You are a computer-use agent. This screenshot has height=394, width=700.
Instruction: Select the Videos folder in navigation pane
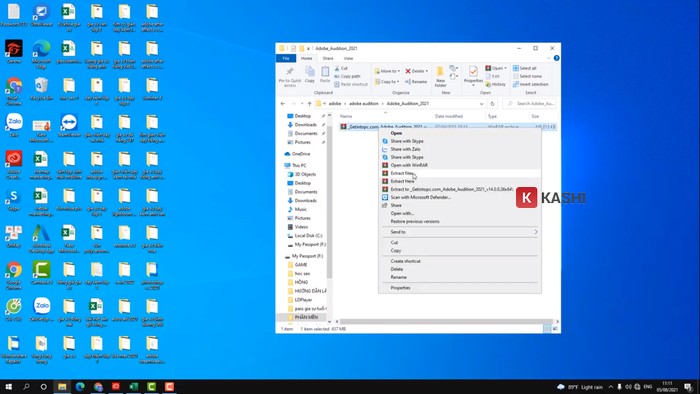point(301,227)
